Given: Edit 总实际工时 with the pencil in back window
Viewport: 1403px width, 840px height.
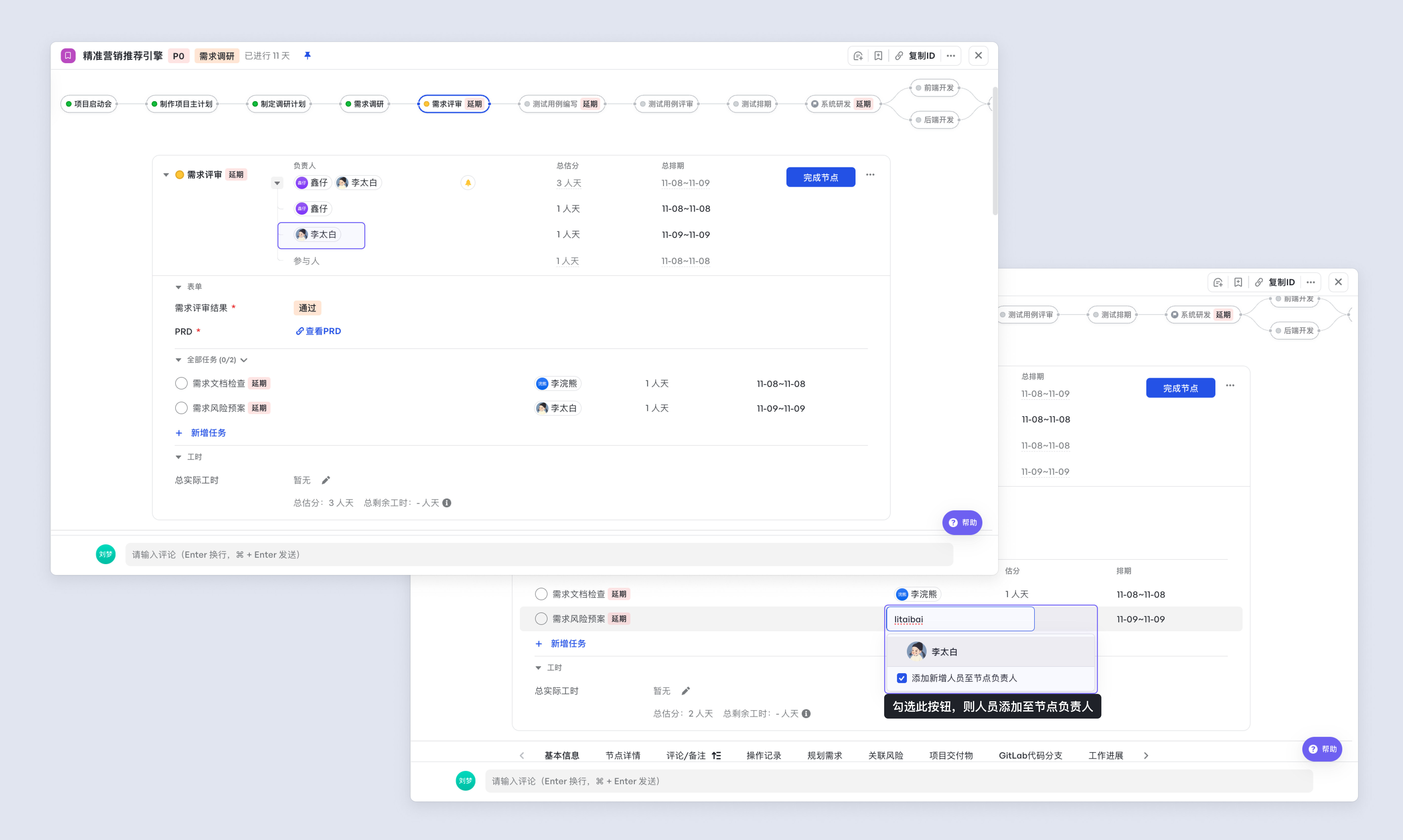Looking at the screenshot, I should [x=686, y=690].
